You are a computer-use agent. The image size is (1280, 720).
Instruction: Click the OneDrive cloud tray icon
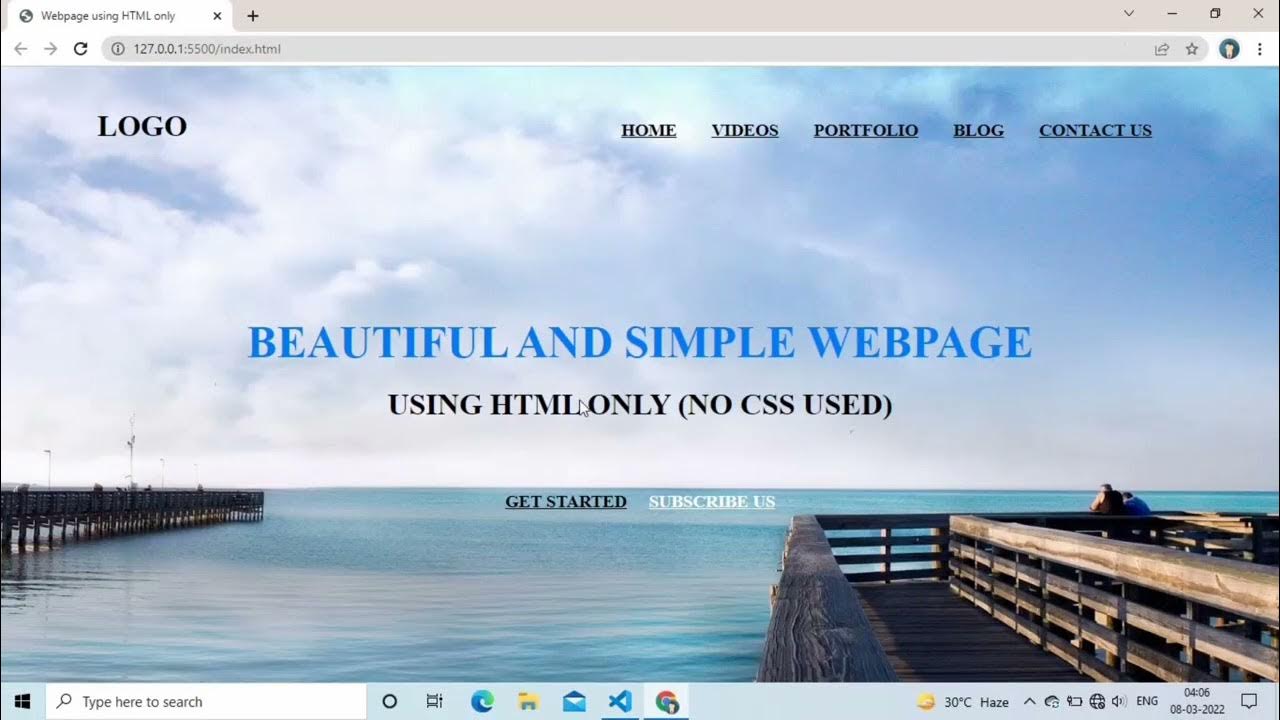click(1052, 702)
